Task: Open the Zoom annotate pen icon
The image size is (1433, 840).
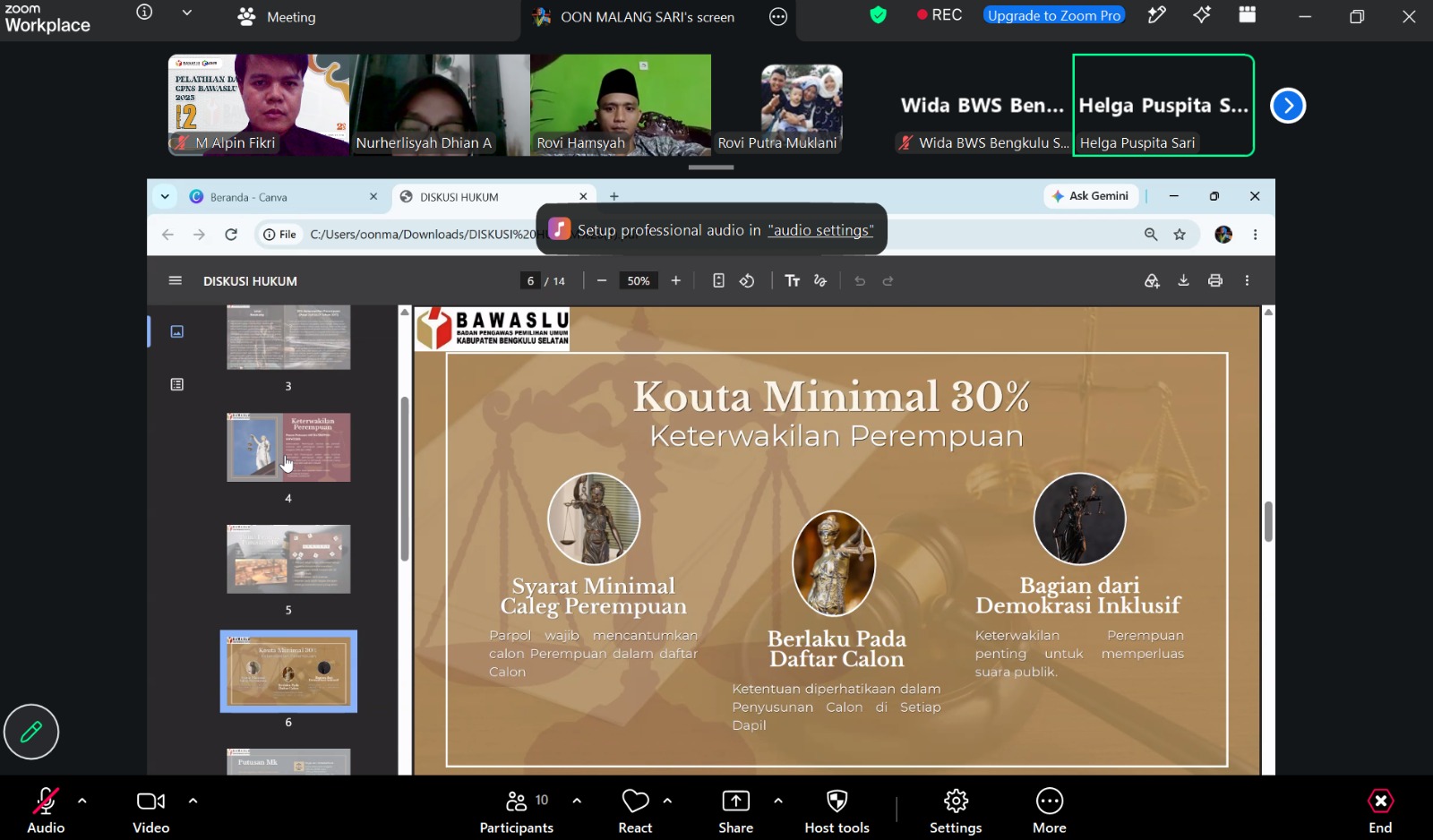Action: coord(1157,15)
